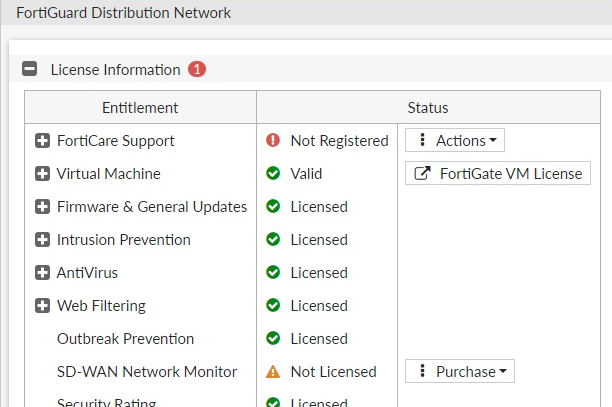Image resolution: width=612 pixels, height=407 pixels.
Task: Click Licensed status for Outbreak Prevention
Action: click(x=319, y=339)
